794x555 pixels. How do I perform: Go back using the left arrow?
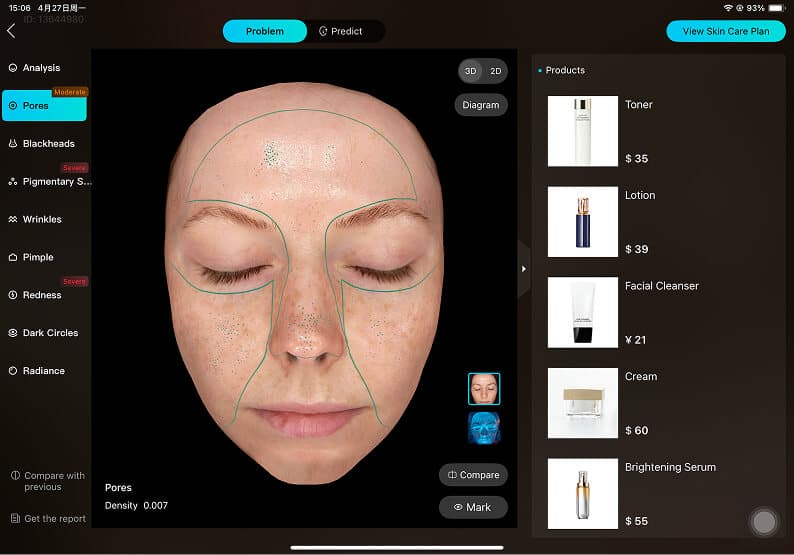(x=11, y=31)
